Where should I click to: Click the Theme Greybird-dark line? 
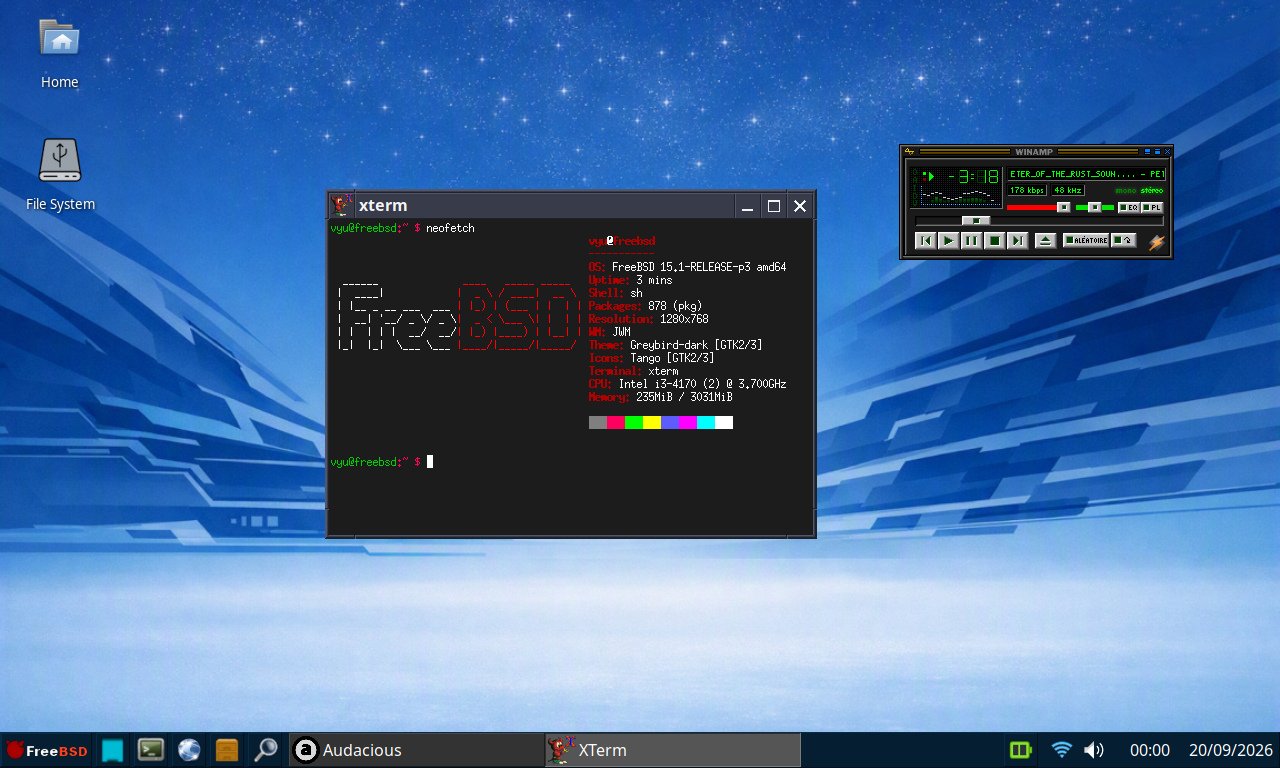click(676, 345)
